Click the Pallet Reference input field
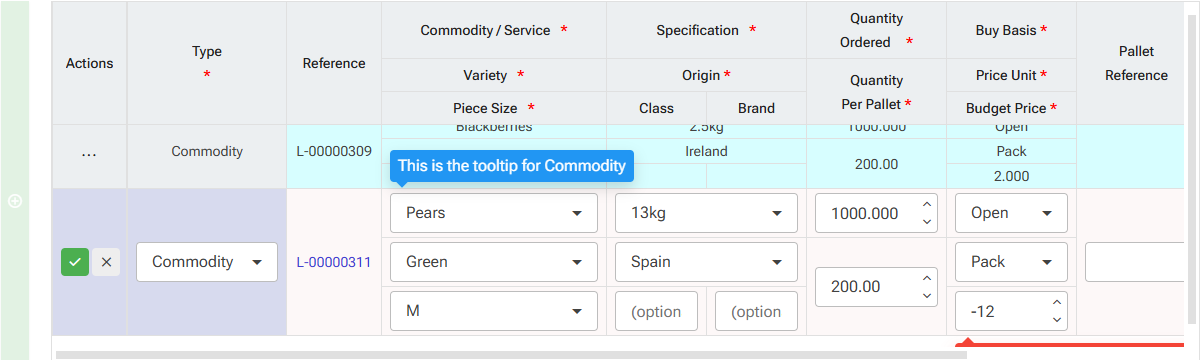The image size is (1202, 360). click(x=1141, y=262)
